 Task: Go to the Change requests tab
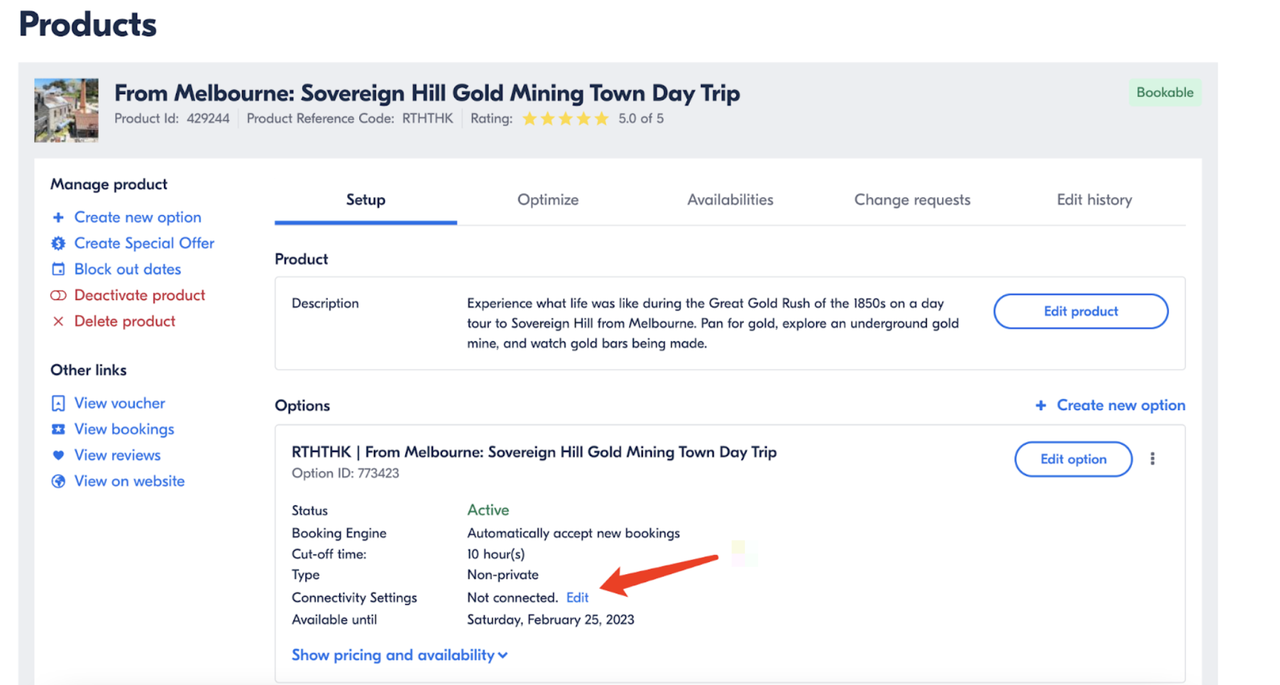912,200
